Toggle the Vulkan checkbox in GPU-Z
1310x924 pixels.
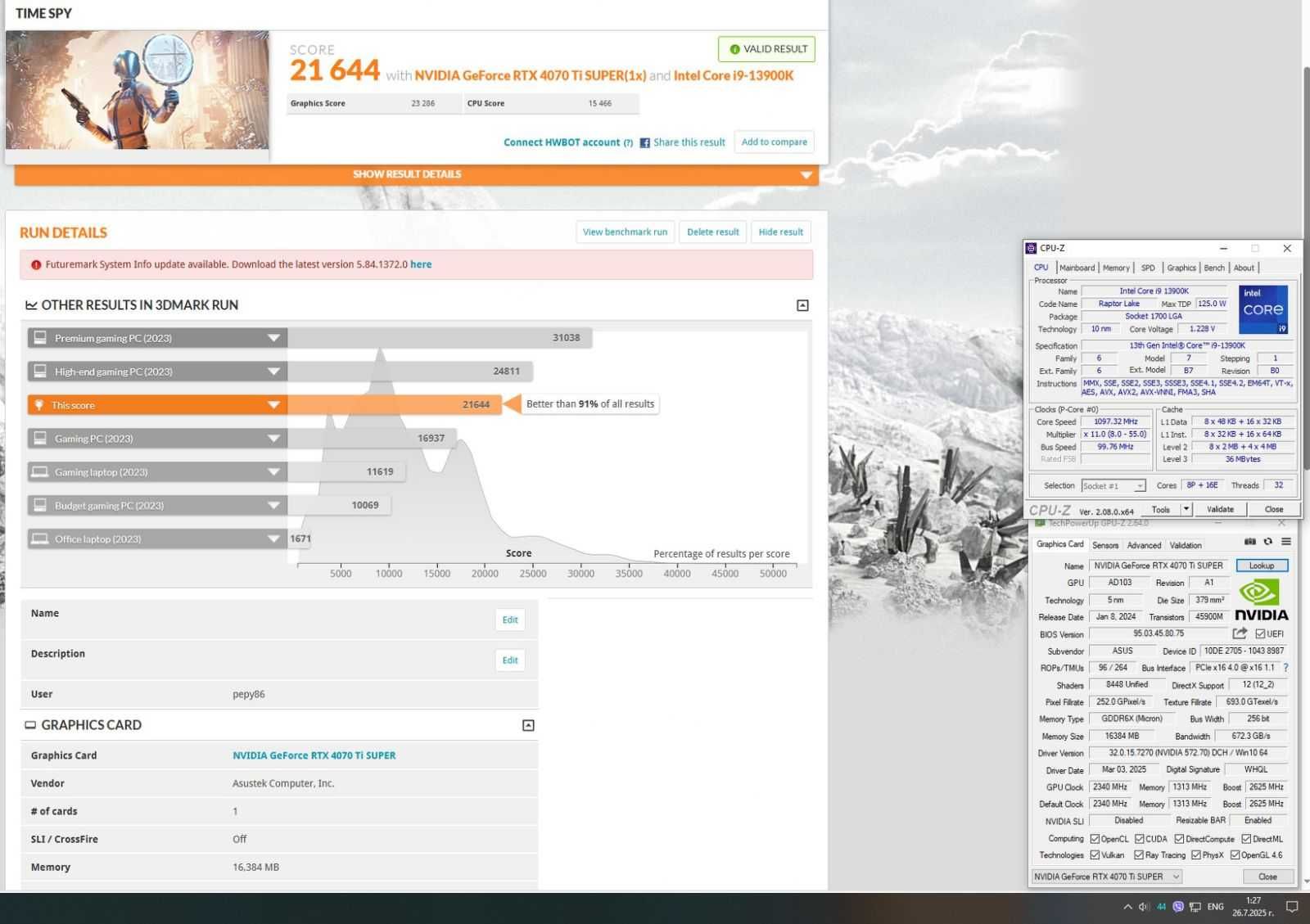1095,855
